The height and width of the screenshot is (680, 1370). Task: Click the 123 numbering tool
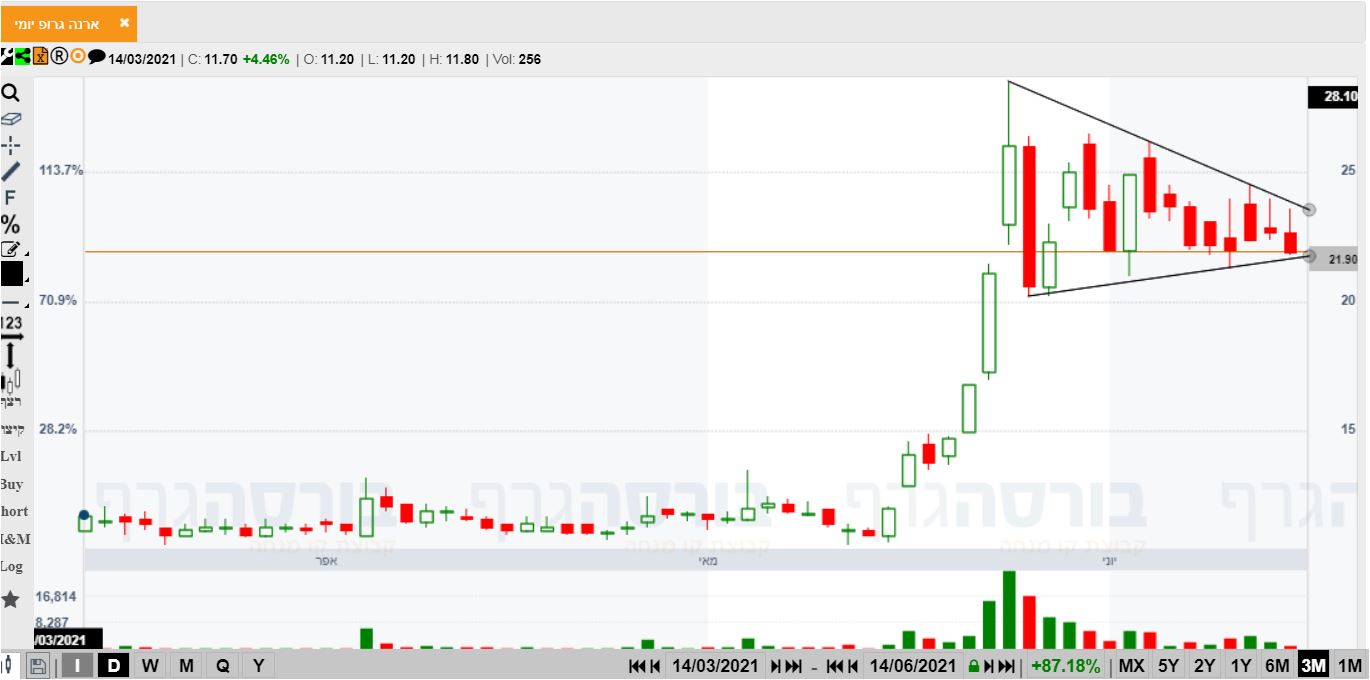pyautogui.click(x=11, y=322)
